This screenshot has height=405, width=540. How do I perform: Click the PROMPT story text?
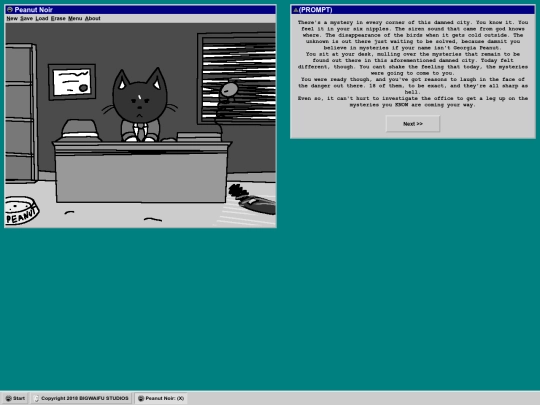pos(413,64)
